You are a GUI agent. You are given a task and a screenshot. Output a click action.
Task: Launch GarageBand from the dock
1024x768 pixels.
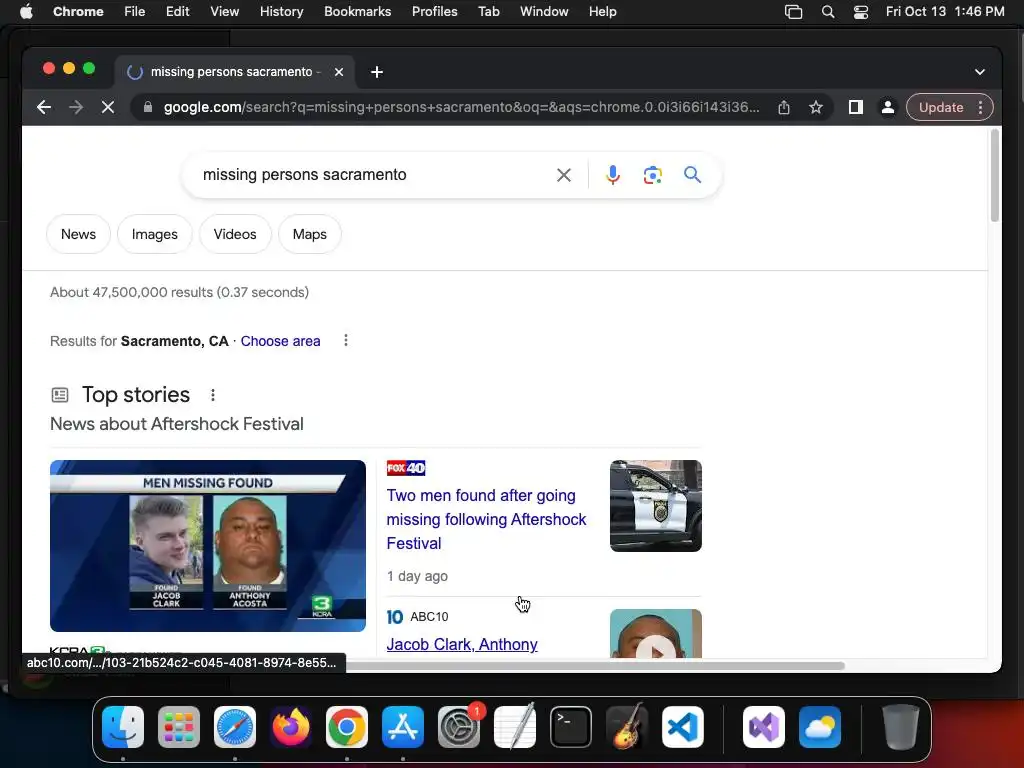627,727
